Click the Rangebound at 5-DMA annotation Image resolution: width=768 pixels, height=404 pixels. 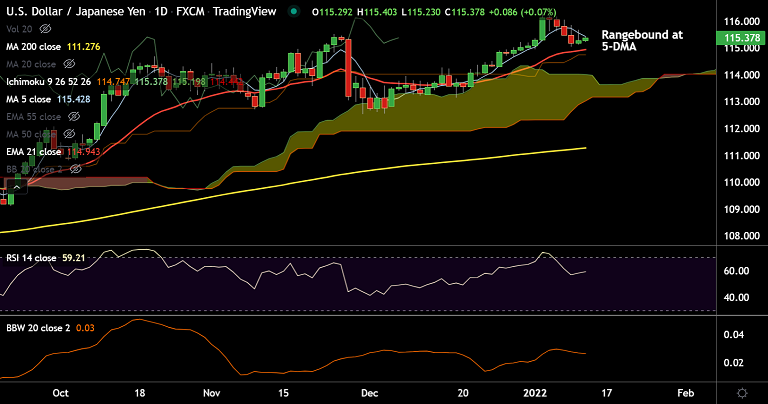click(642, 41)
